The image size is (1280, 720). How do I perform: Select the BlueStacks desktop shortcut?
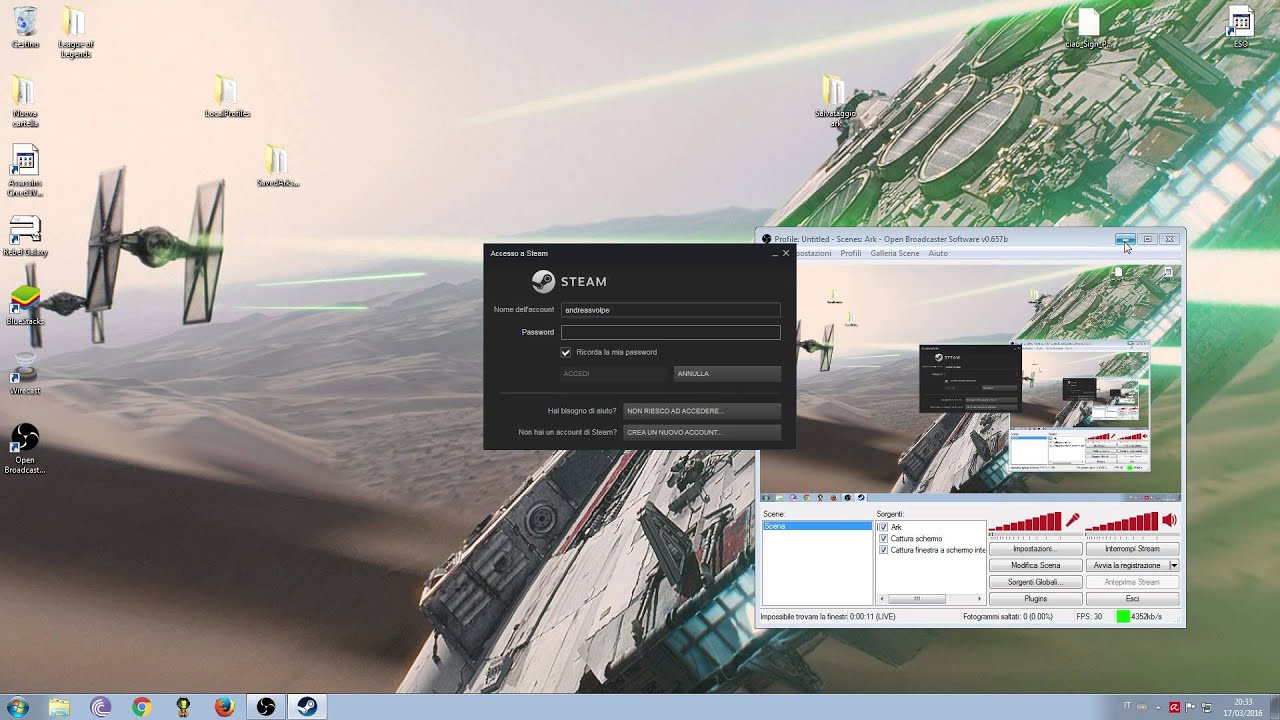25,305
